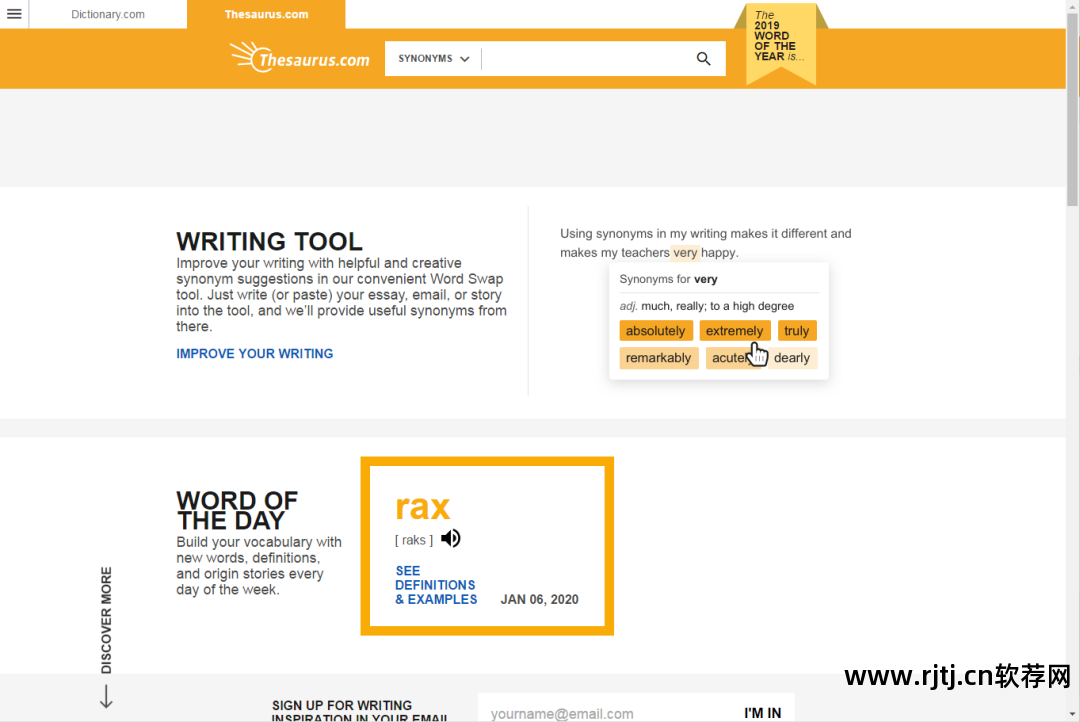Choose the synonym 'dearly'

[792, 358]
